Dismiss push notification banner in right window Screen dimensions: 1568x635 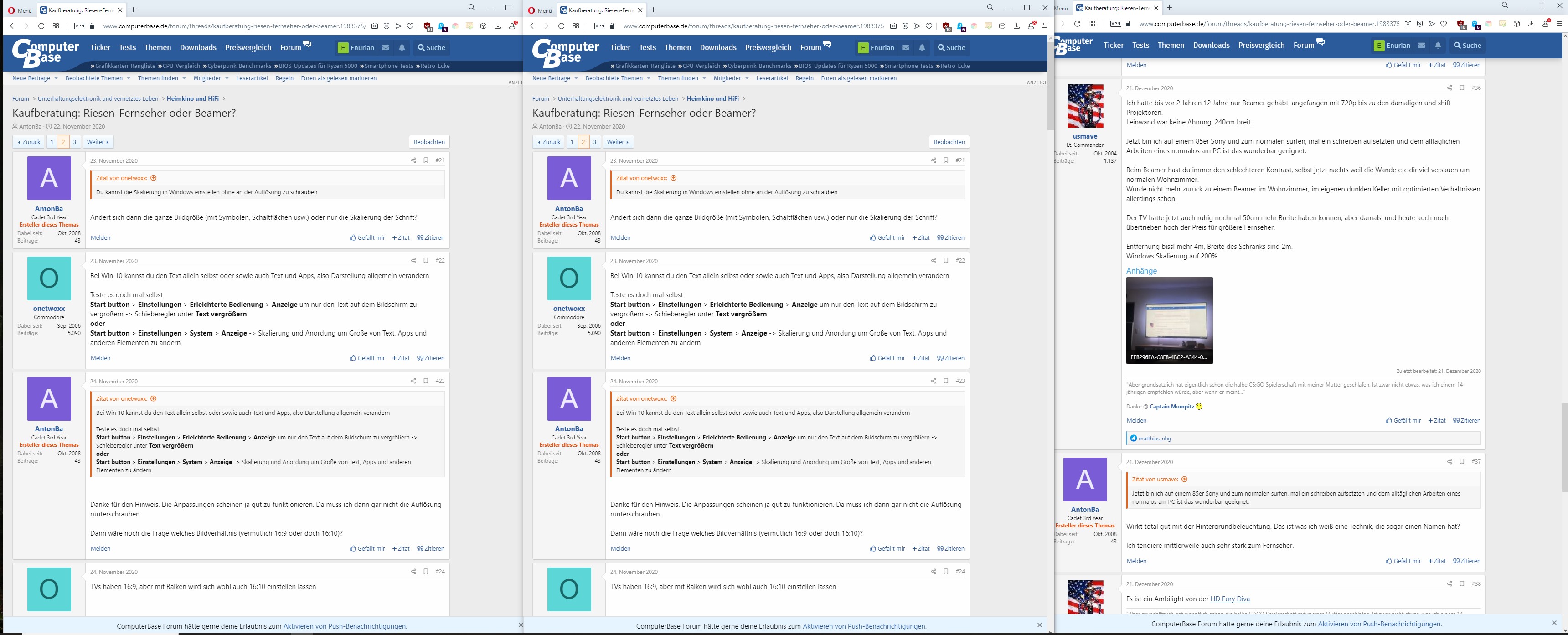[x=1553, y=623]
